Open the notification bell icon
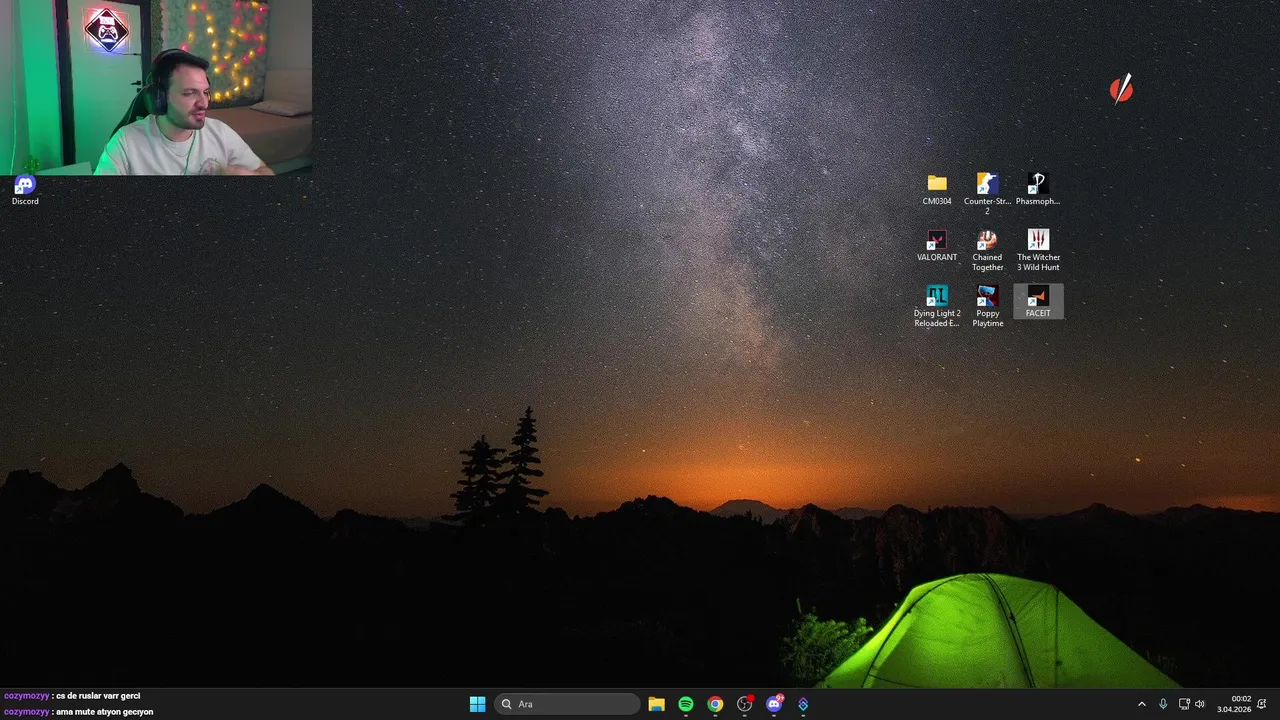This screenshot has width=1280, height=720. (x=1262, y=704)
